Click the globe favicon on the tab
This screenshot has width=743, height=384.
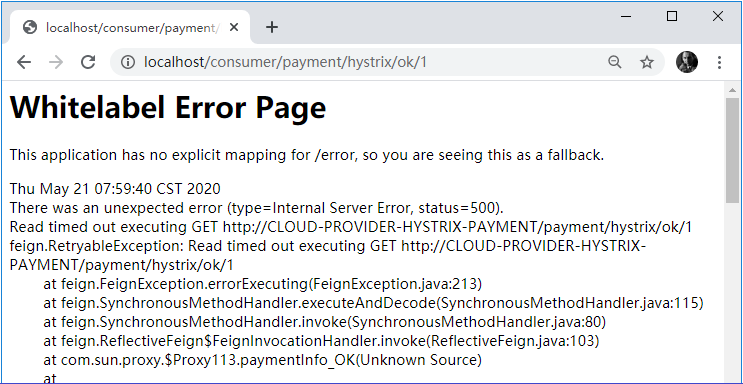click(30, 27)
